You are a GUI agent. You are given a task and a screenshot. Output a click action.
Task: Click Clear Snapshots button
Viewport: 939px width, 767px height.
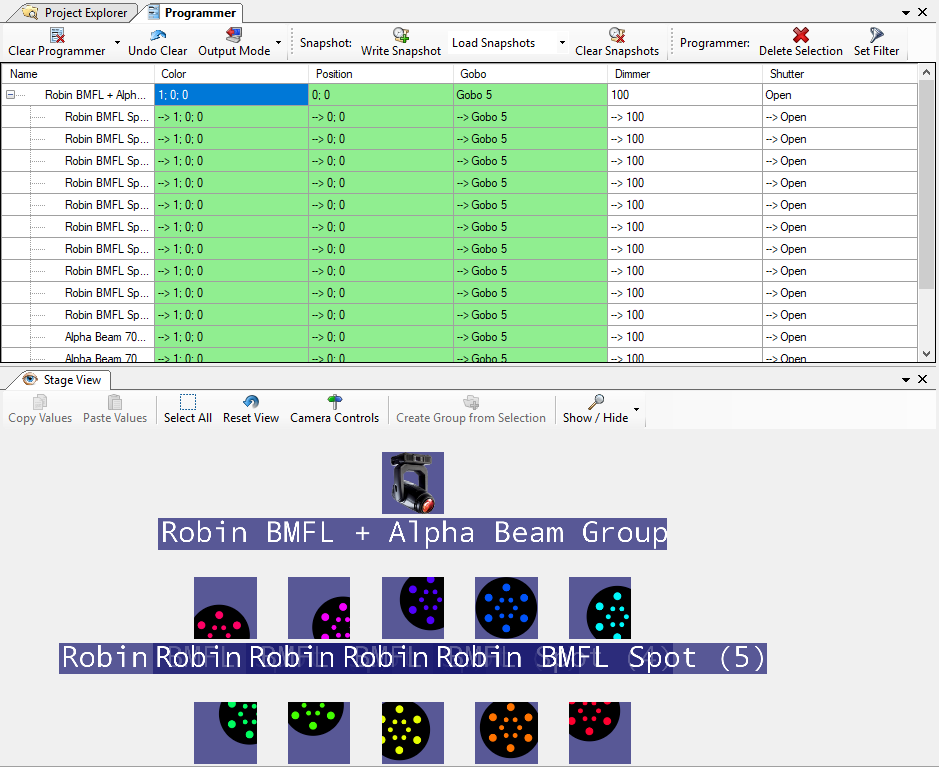click(617, 43)
